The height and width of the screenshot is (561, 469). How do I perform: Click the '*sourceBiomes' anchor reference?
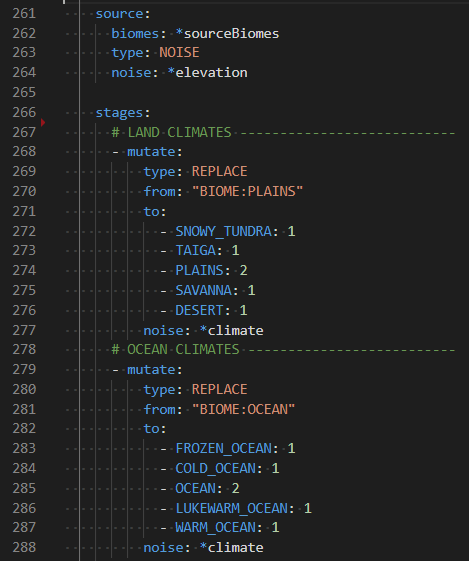(x=227, y=34)
